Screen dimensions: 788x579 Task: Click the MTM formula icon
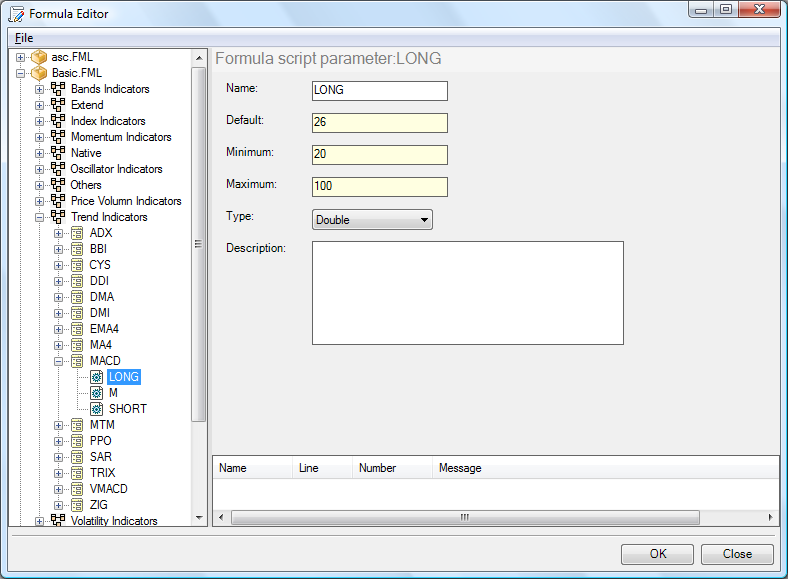[x=77, y=425]
